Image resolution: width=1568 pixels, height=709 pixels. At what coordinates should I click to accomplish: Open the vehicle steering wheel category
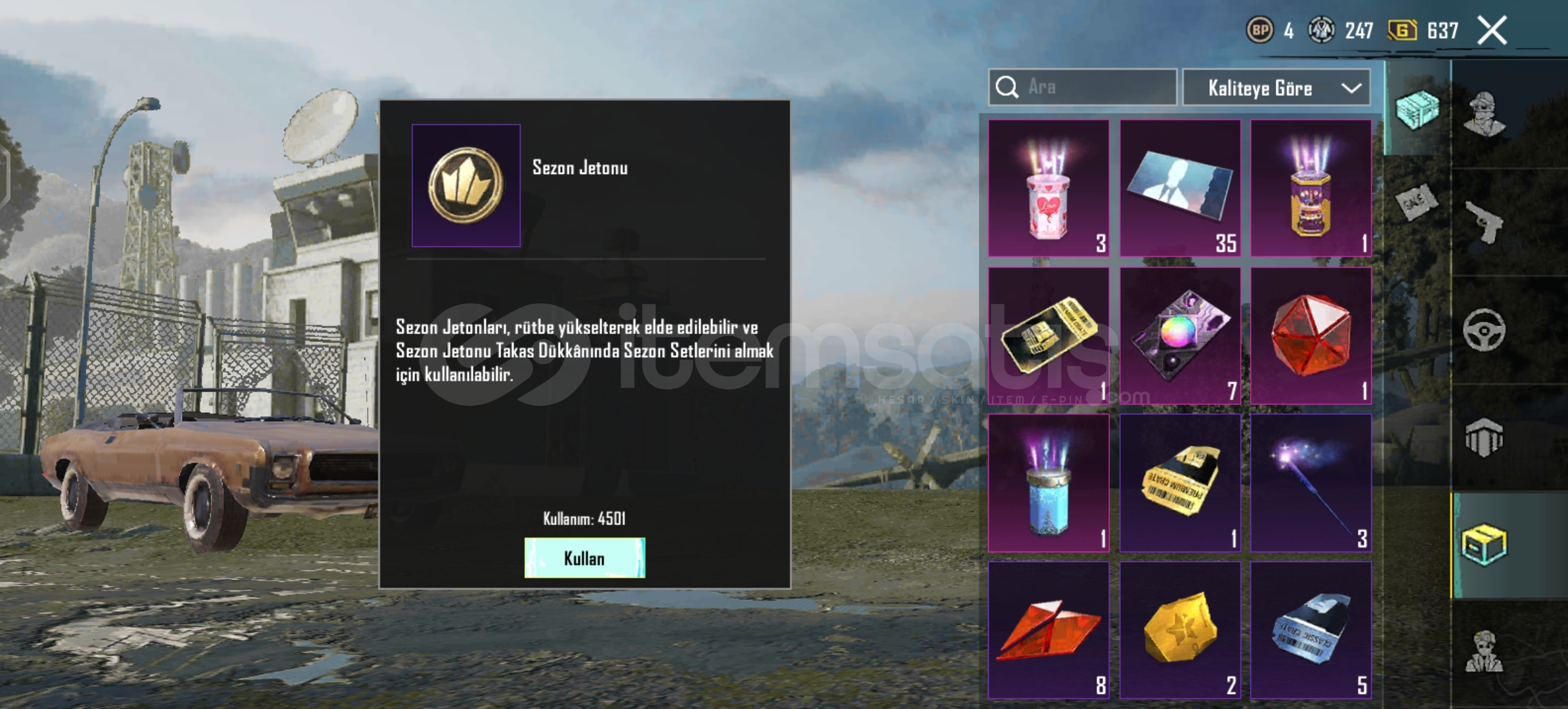(x=1484, y=329)
